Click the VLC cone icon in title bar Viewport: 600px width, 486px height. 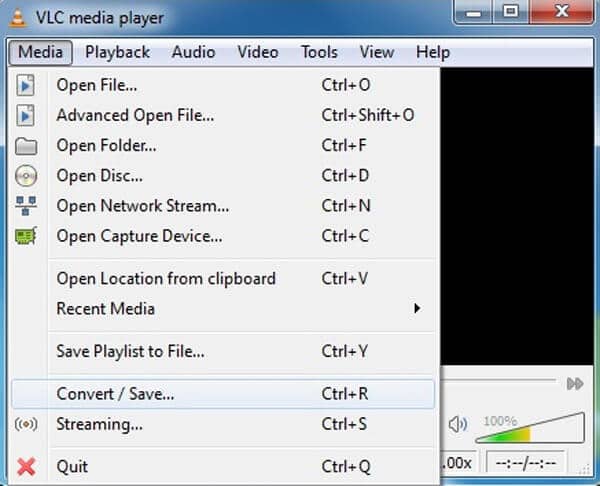click(x=18, y=18)
